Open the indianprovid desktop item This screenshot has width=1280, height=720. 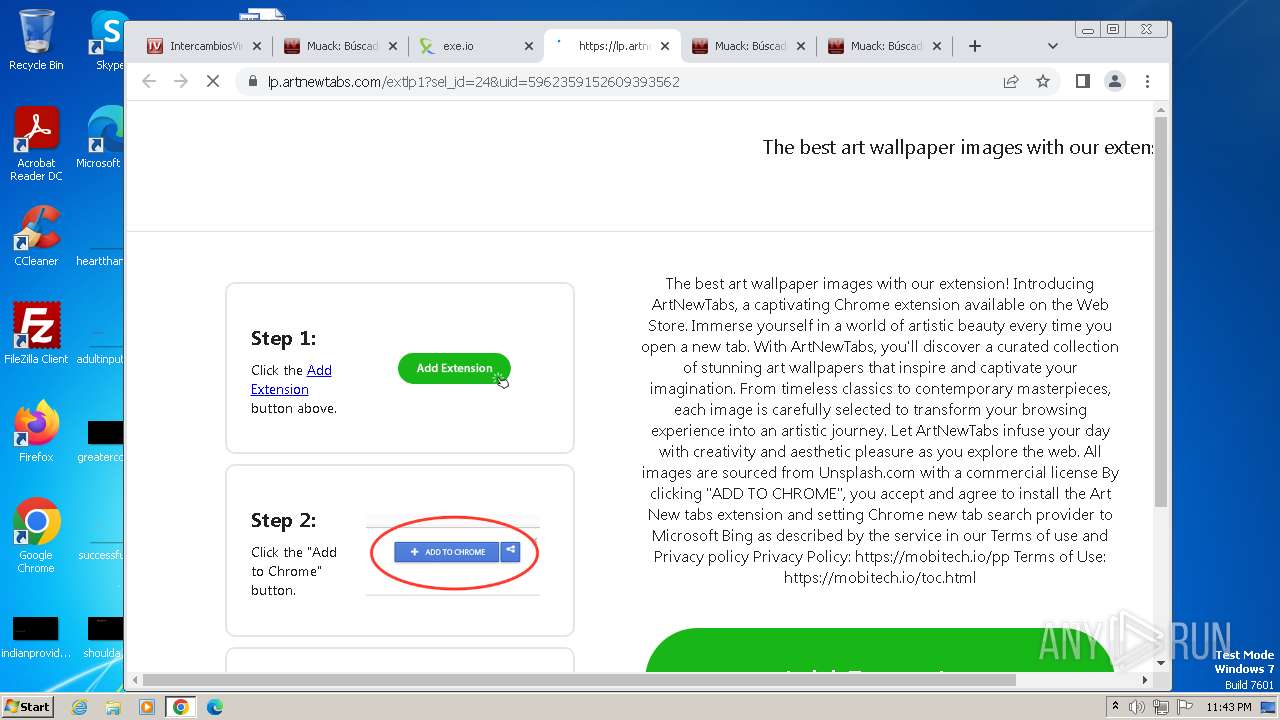[x=36, y=638]
